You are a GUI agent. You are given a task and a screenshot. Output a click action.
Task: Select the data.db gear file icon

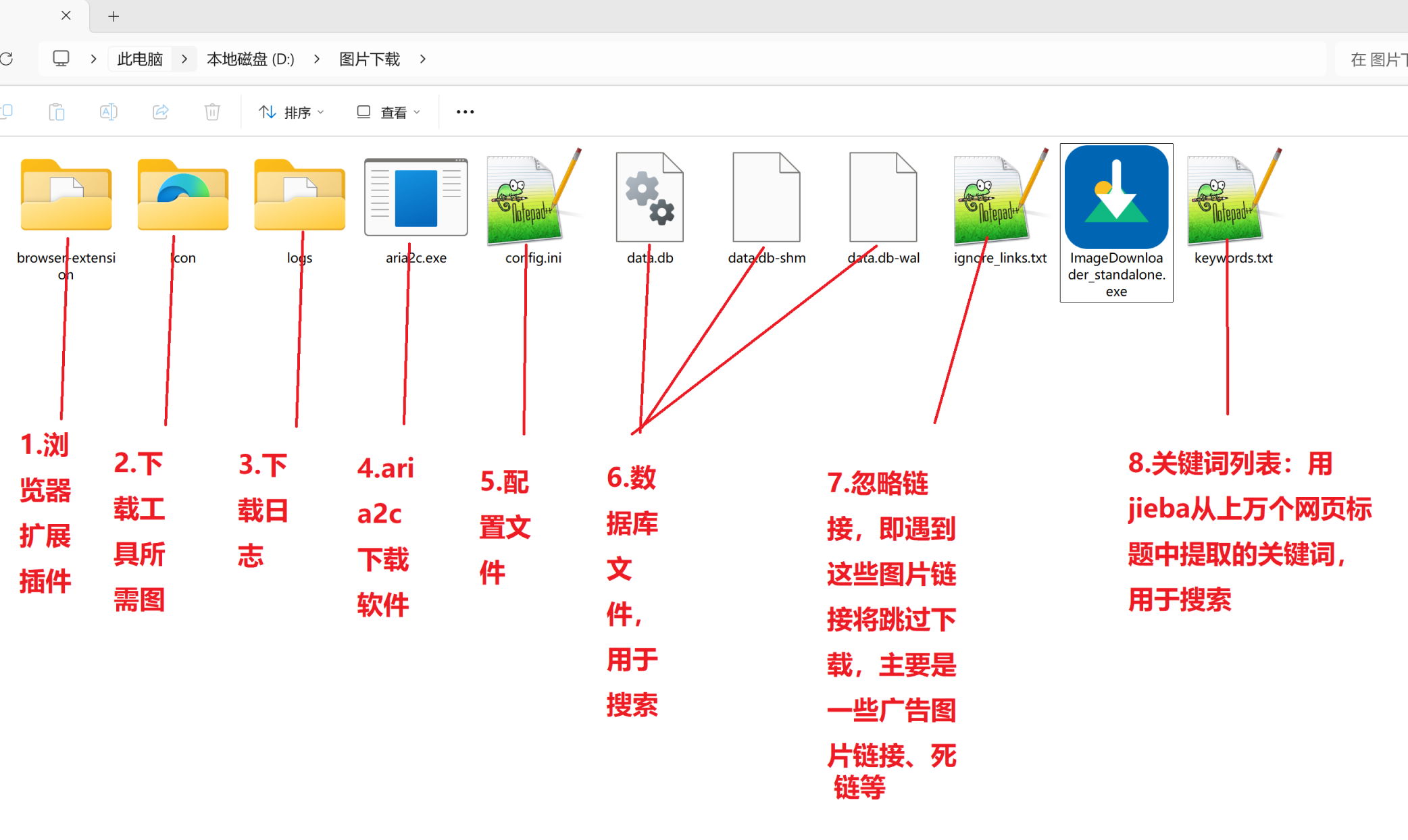(650, 196)
